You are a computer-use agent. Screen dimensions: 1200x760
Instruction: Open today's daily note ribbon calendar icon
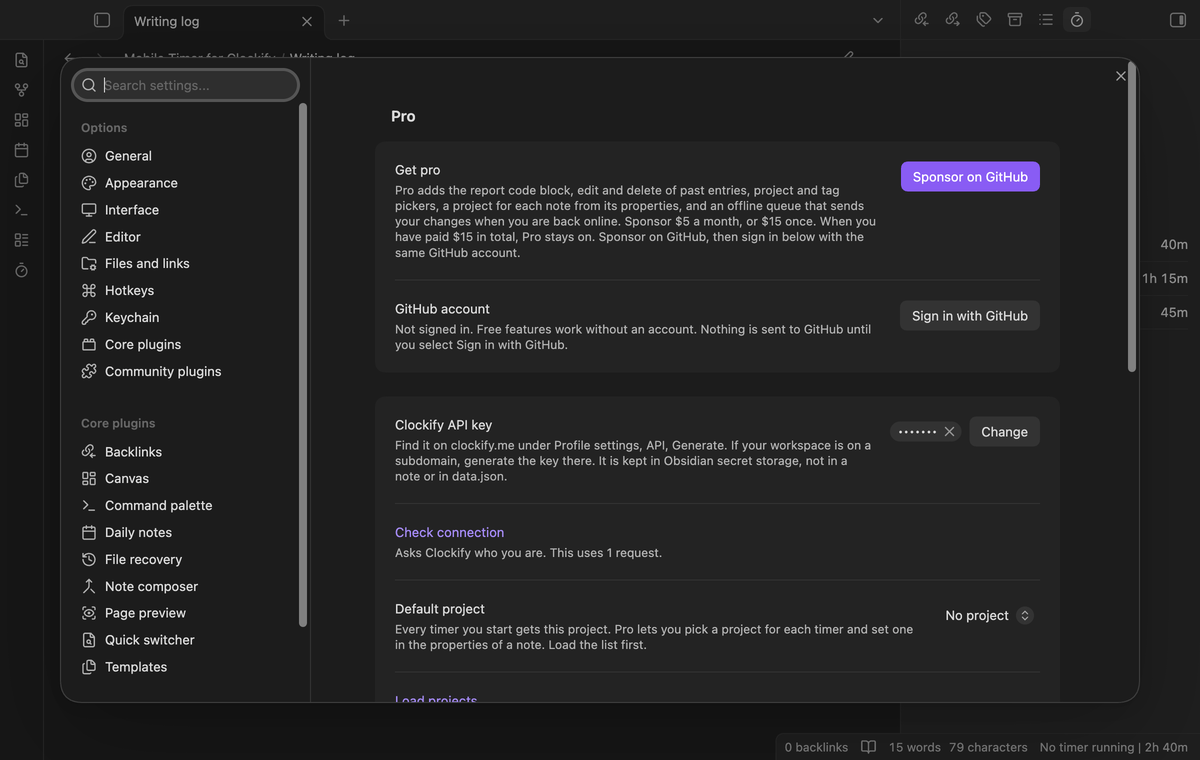[x=21, y=150]
